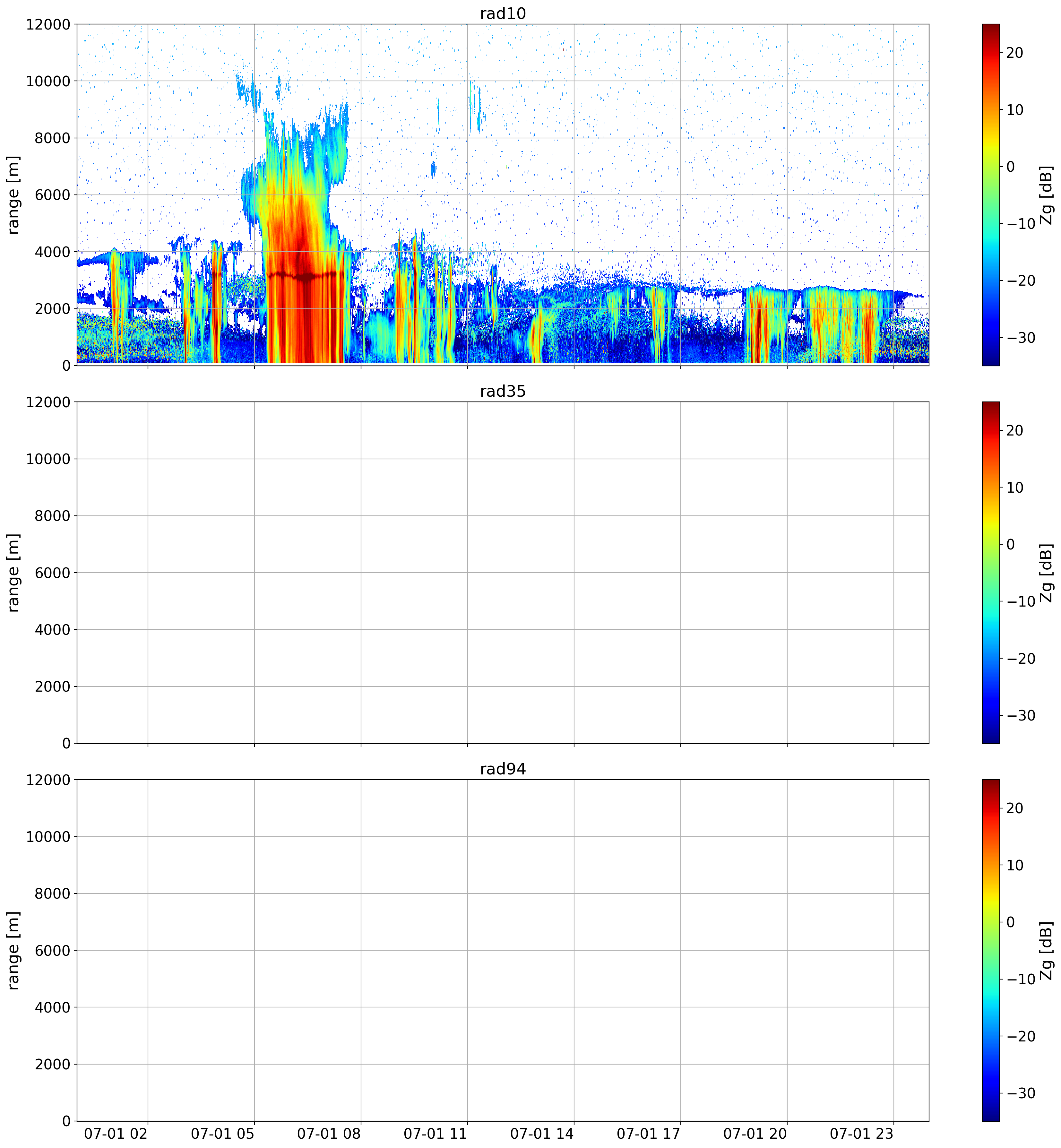
Task: Select the "07-01 08" time axis label
Action: [329, 1134]
